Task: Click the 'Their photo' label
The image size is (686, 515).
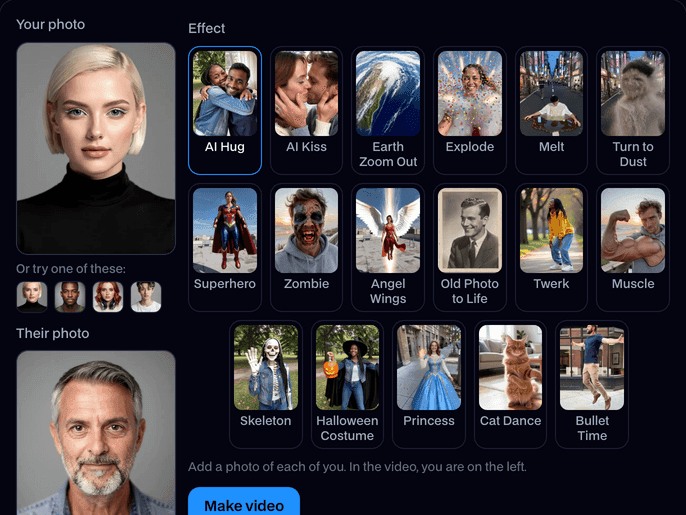Action: coord(53,333)
